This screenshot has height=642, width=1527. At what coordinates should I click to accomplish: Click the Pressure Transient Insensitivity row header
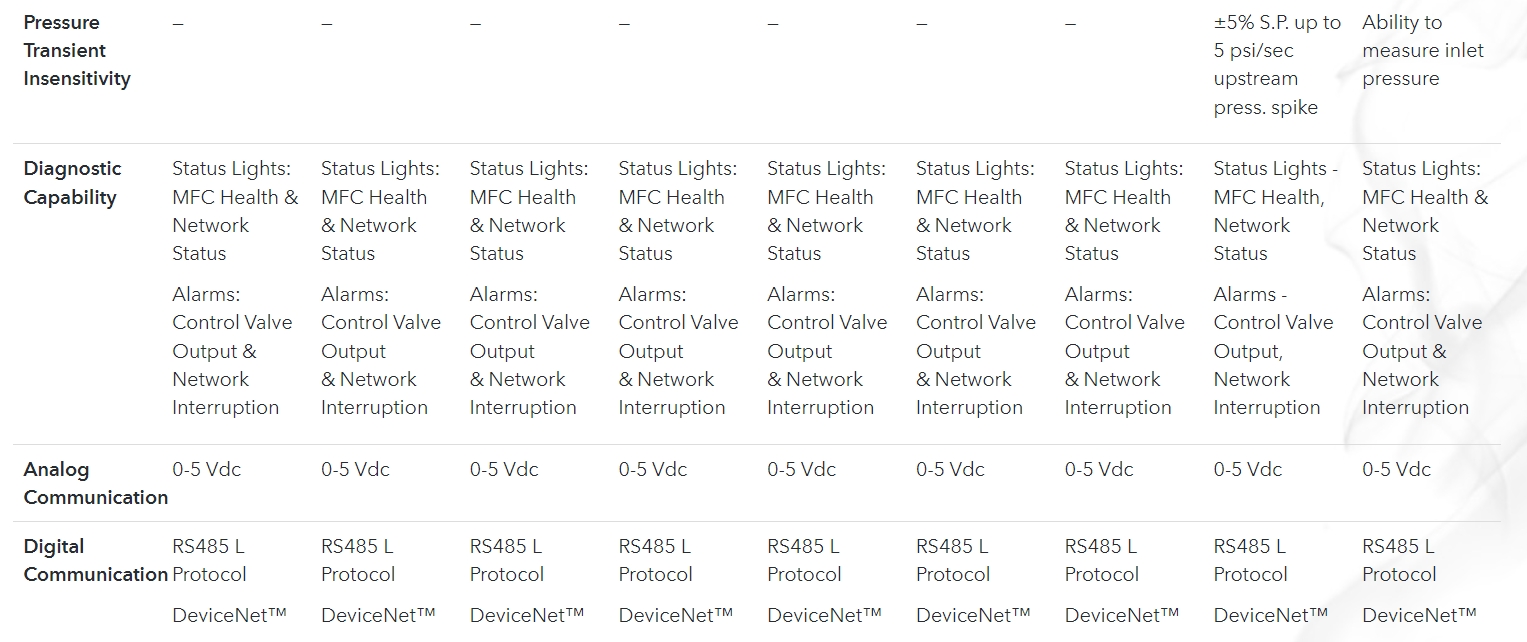(77, 50)
